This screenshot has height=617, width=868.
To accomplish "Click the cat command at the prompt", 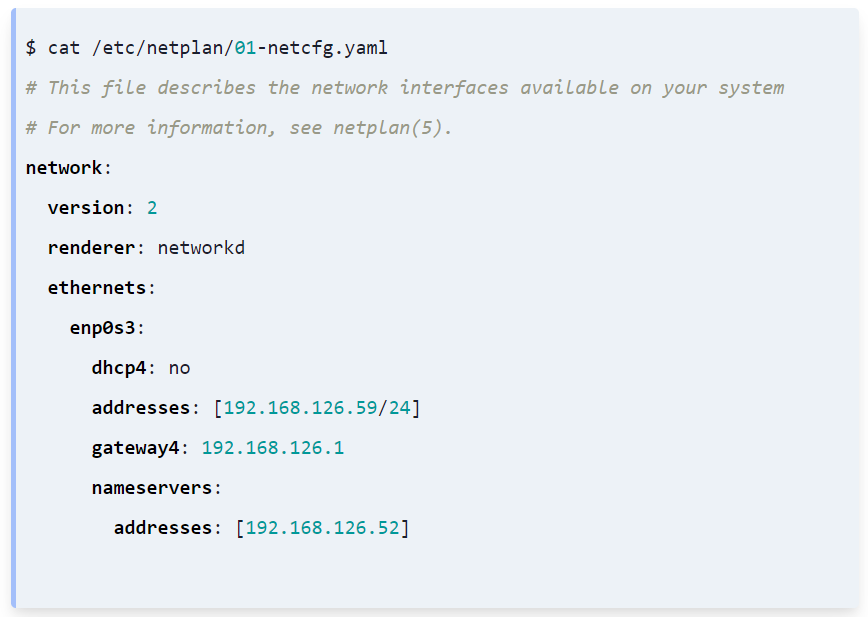I will click(x=64, y=48).
